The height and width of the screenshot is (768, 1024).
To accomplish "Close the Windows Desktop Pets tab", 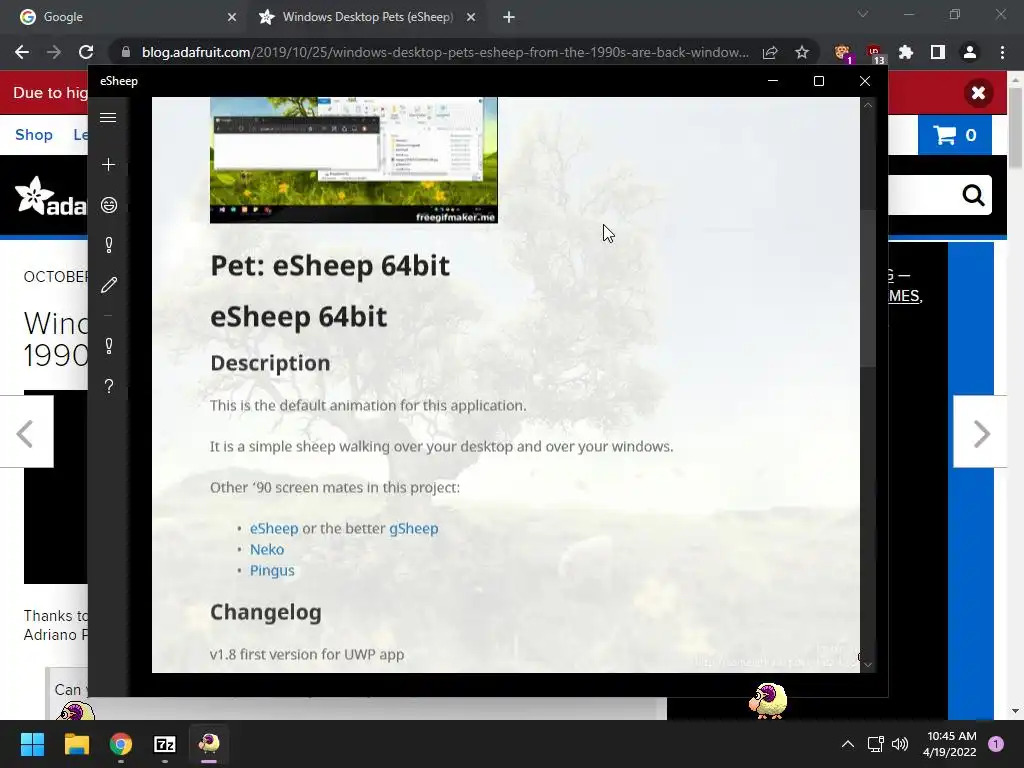I will pos(470,18).
